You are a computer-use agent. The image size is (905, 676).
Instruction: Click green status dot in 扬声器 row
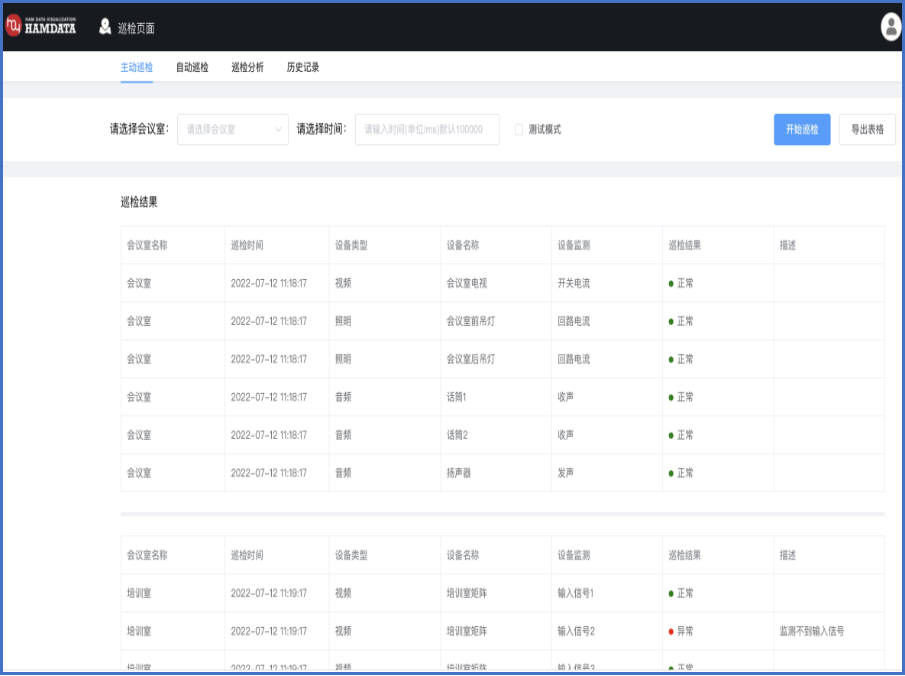[x=671, y=473]
